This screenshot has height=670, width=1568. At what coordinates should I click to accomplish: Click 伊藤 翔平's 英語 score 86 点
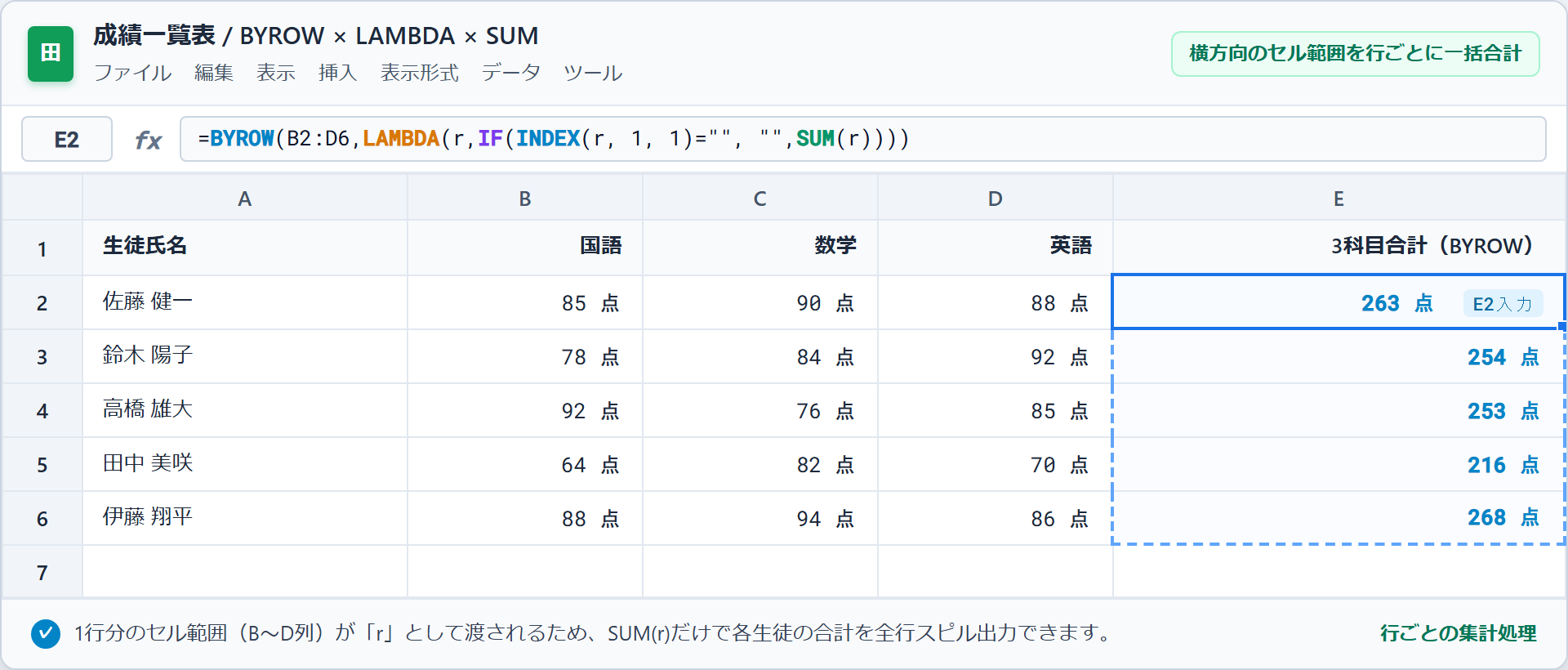[996, 518]
